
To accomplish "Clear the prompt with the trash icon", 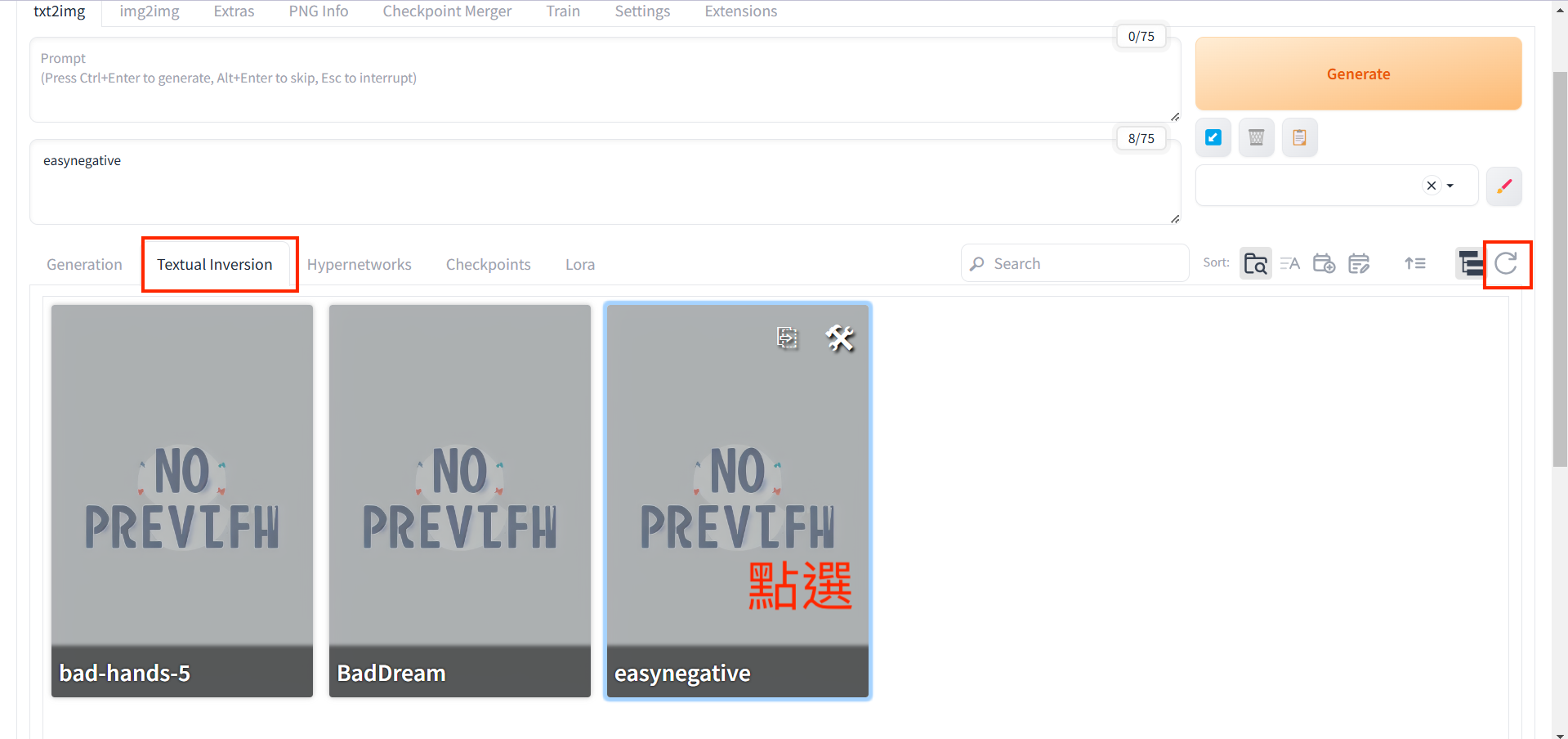I will pyautogui.click(x=1257, y=137).
